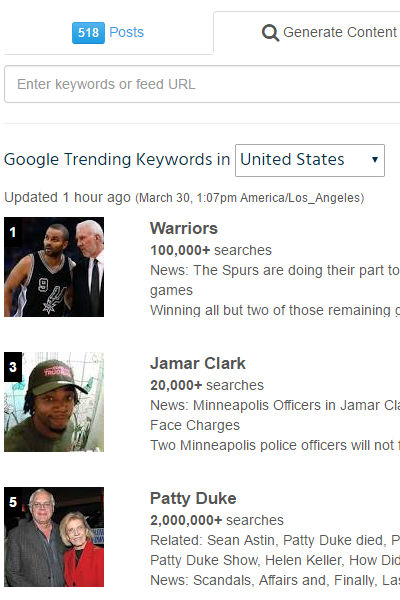The width and height of the screenshot is (400, 600).
Task: Click the Spurs players thumbnail image
Action: (54, 267)
